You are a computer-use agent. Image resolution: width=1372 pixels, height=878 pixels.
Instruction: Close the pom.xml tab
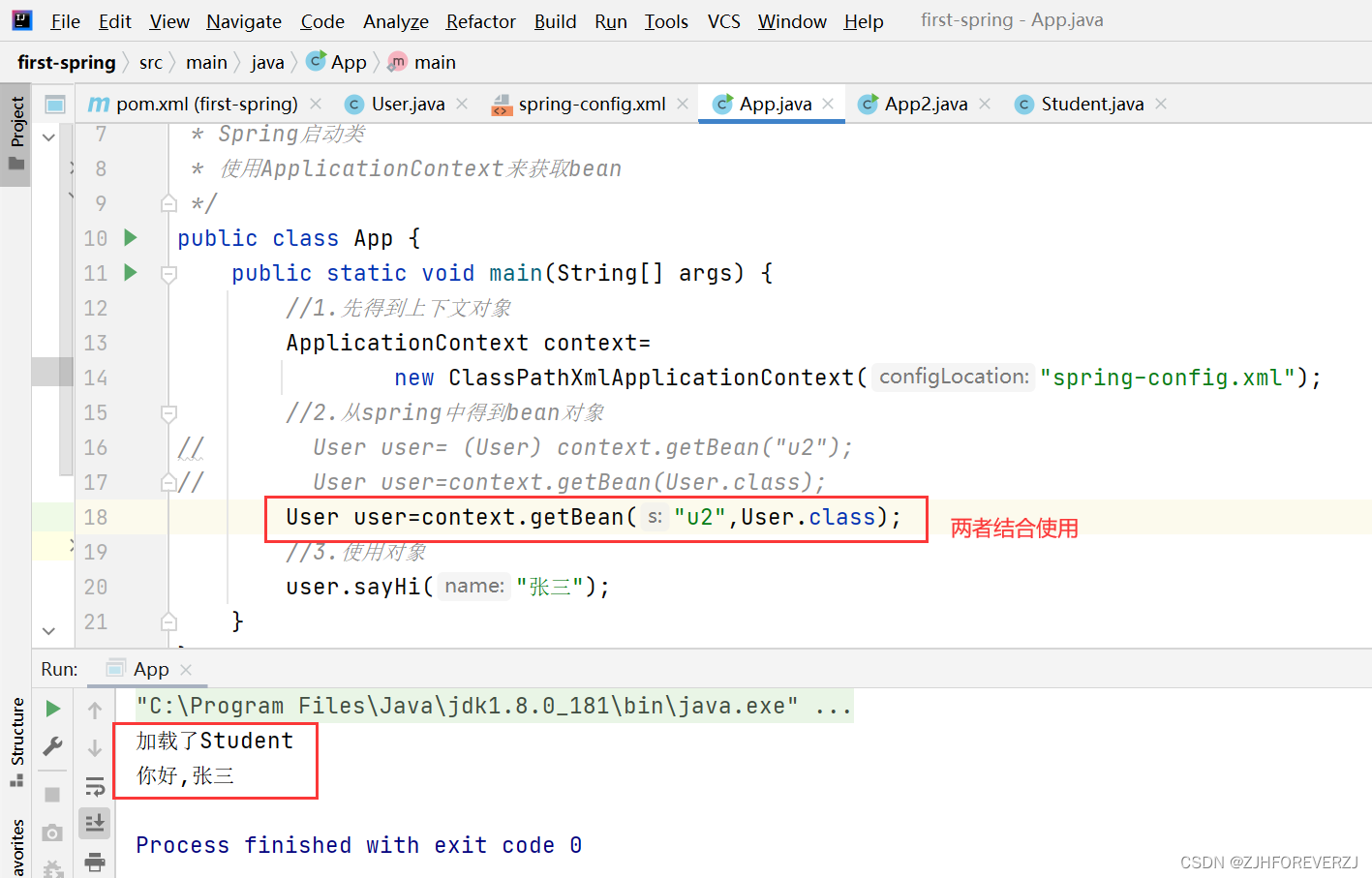(x=316, y=104)
